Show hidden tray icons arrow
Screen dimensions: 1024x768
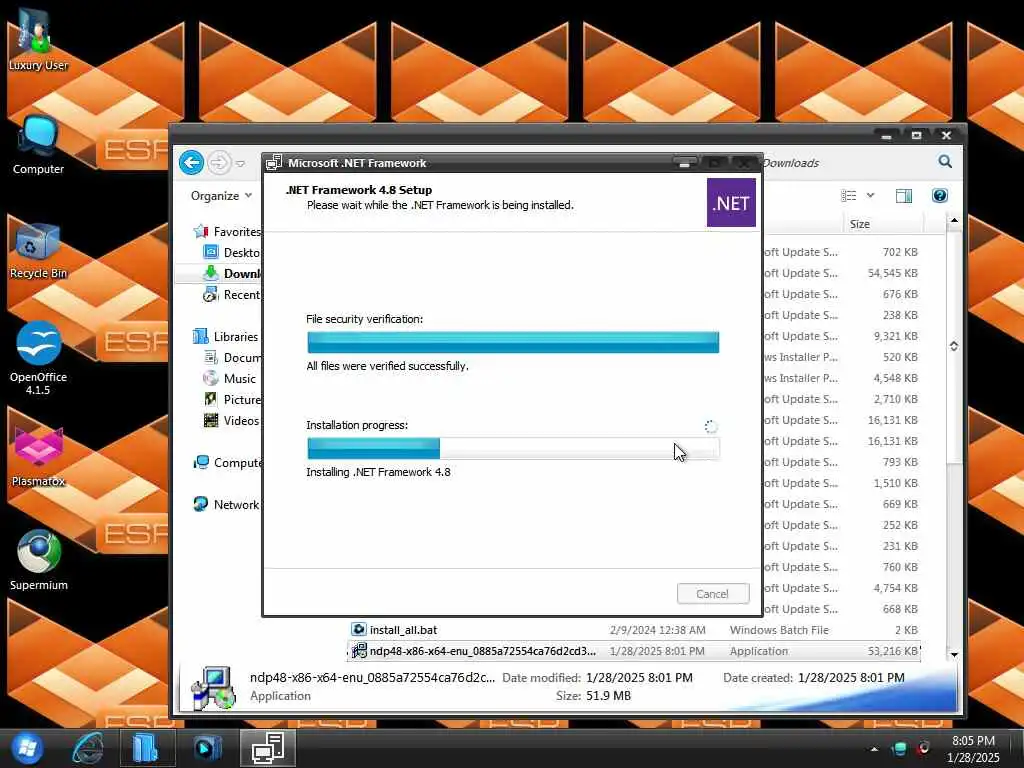tap(874, 749)
